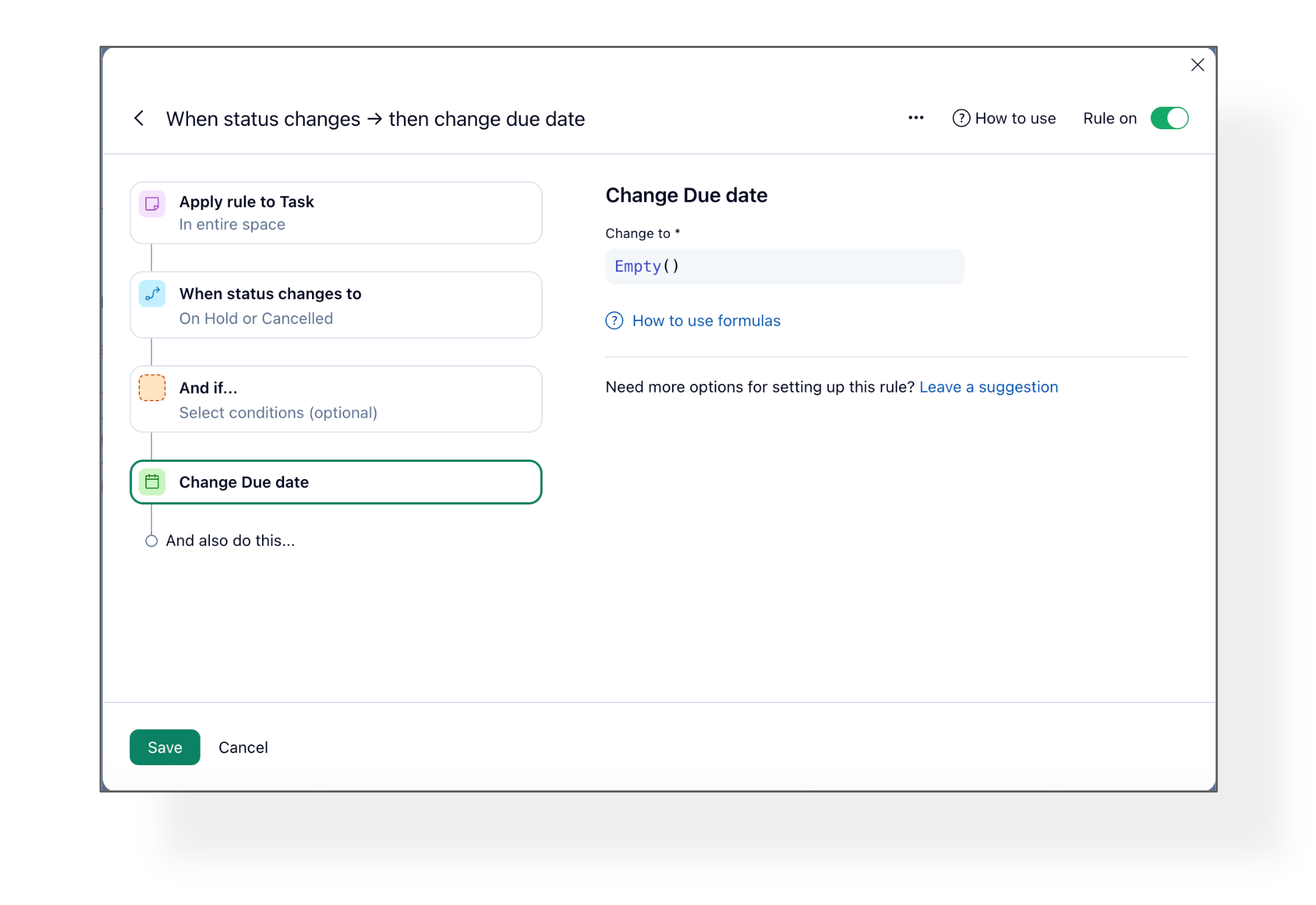Screen dimensions: 1316x905
Task: Cancel editing the rule
Action: 243,747
